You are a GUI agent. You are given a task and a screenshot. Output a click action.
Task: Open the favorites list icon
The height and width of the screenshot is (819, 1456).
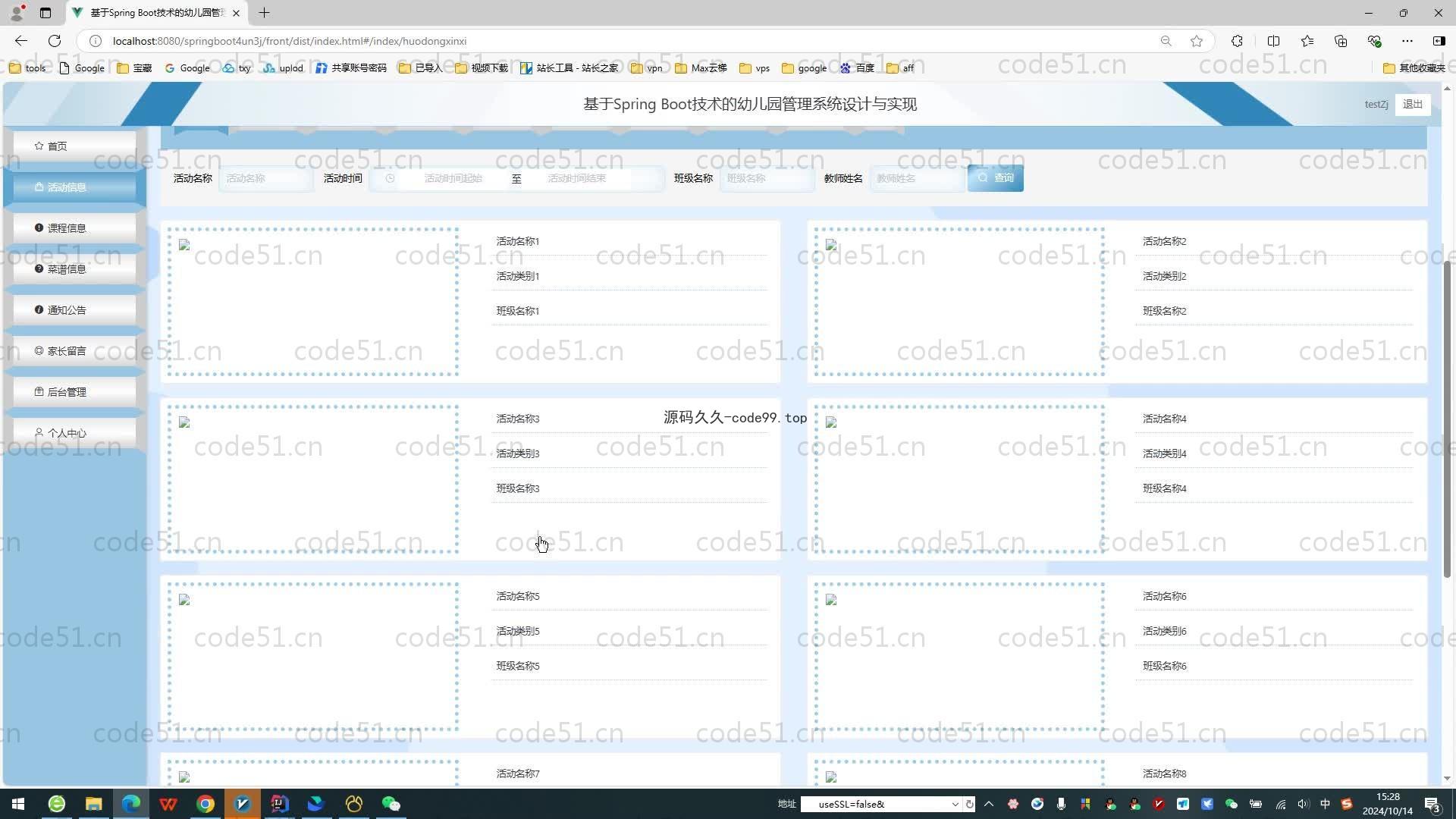[x=1307, y=41]
